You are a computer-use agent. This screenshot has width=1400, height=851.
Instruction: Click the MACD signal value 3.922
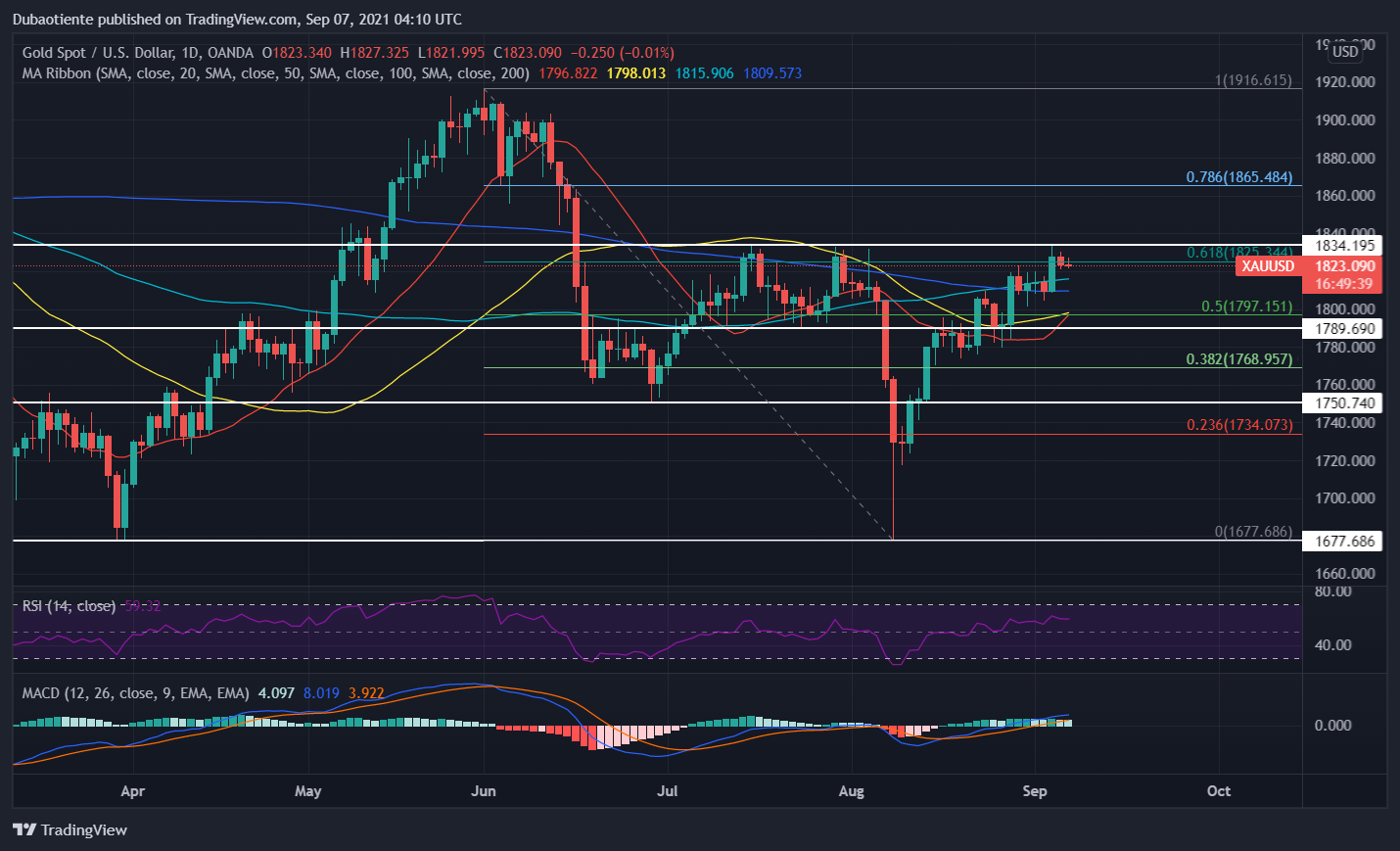tap(366, 693)
